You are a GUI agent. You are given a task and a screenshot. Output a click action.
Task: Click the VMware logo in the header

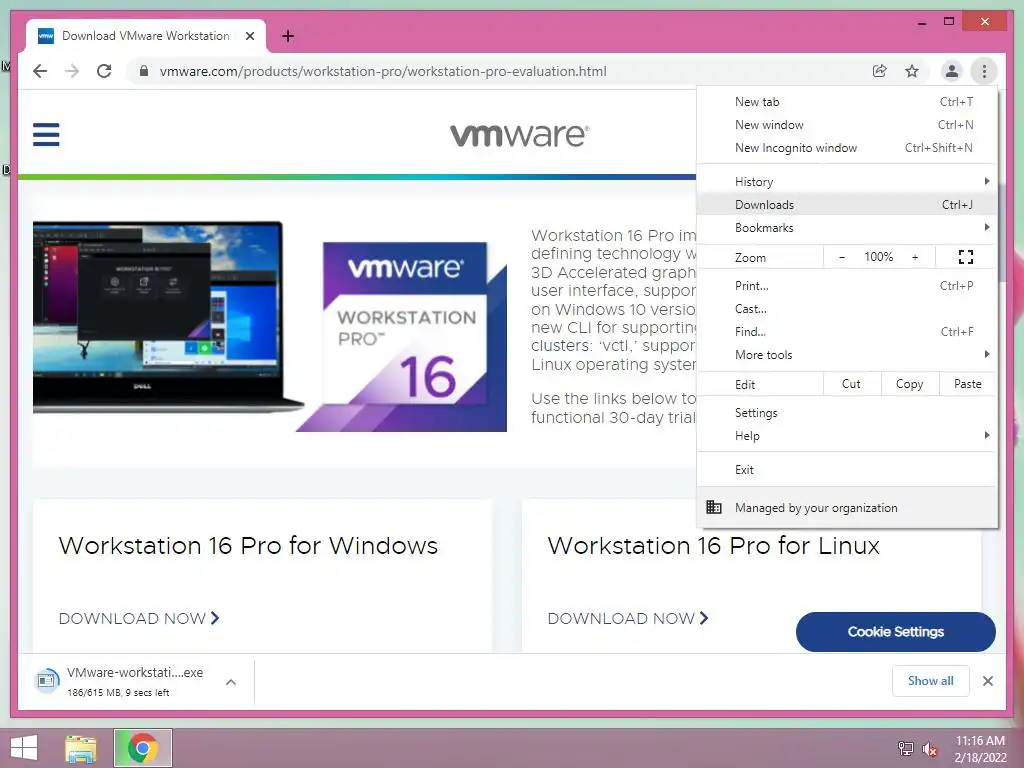(519, 135)
